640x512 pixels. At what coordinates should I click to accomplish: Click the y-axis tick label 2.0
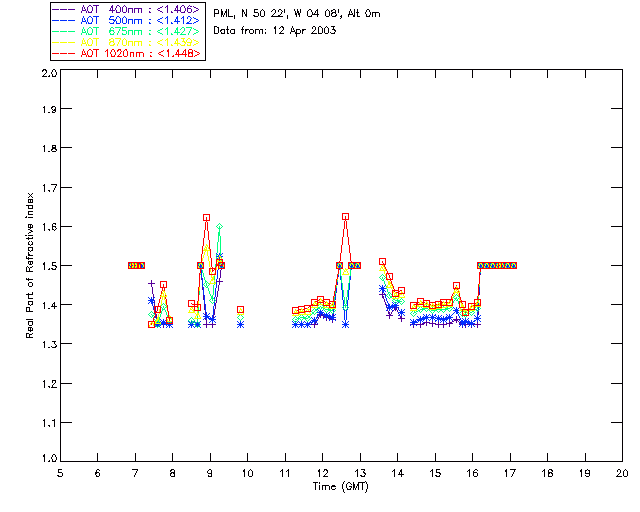[x=49, y=73]
